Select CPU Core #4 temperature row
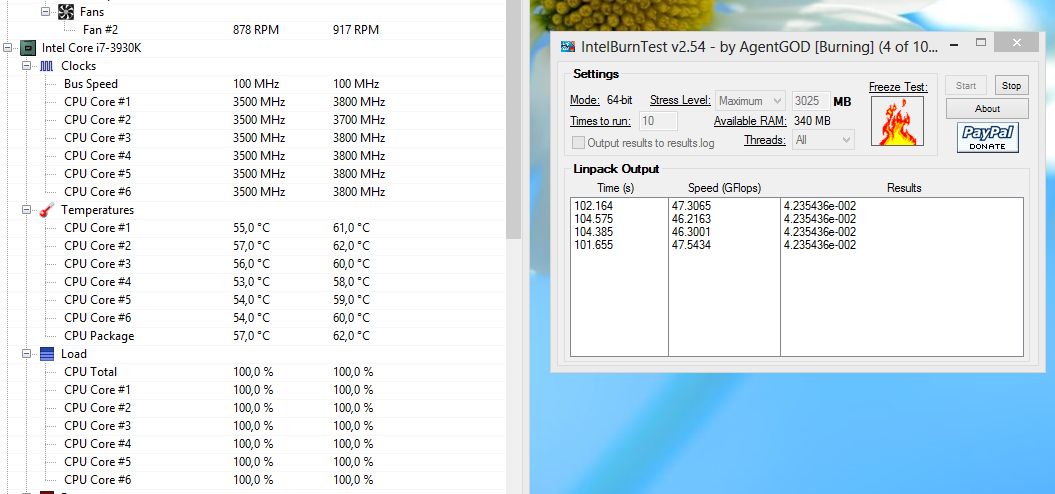The width and height of the screenshot is (1055, 494). pos(252,281)
